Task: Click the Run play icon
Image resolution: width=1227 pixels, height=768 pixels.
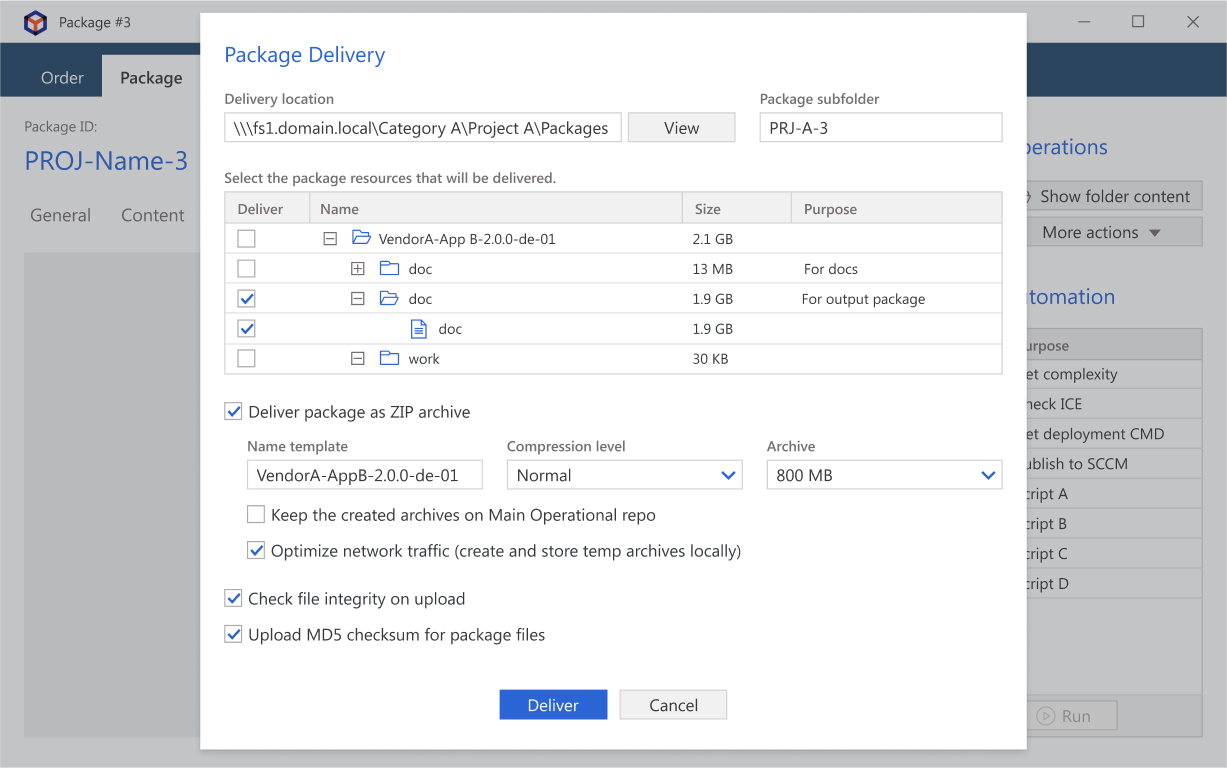Action: click(1046, 716)
